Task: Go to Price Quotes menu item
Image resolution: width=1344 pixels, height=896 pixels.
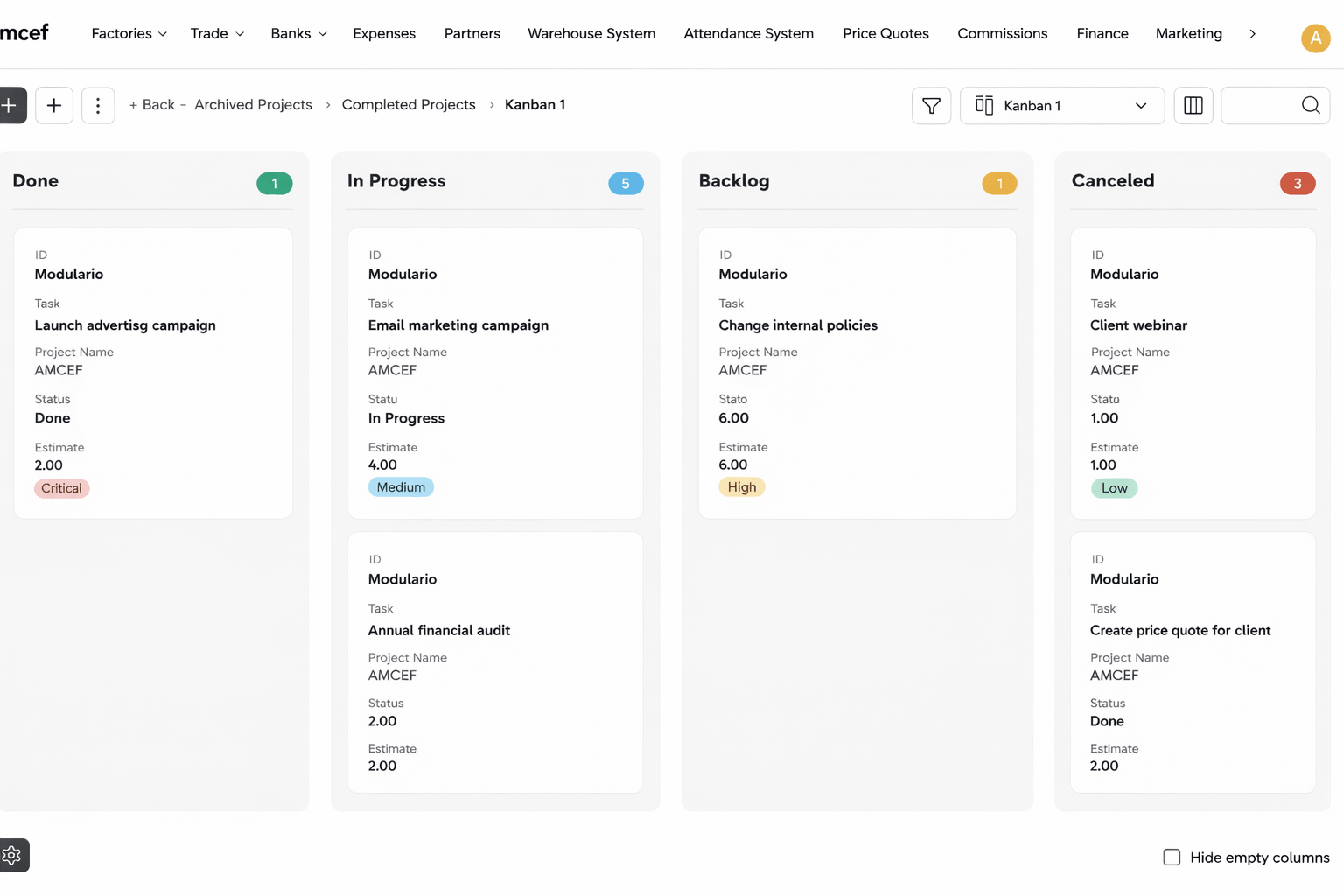Action: 885,33
